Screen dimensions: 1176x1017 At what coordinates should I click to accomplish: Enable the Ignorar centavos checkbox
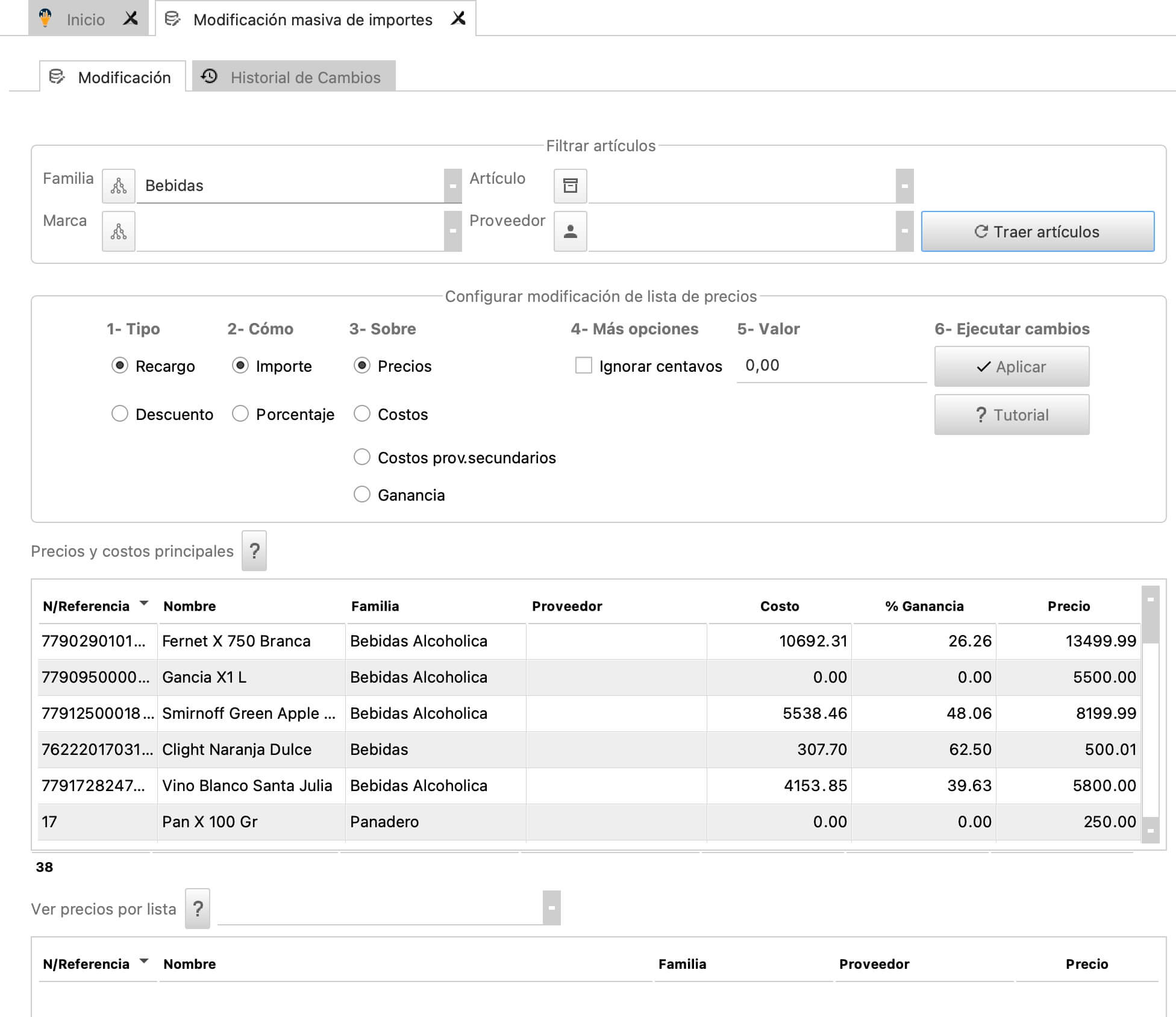(584, 366)
